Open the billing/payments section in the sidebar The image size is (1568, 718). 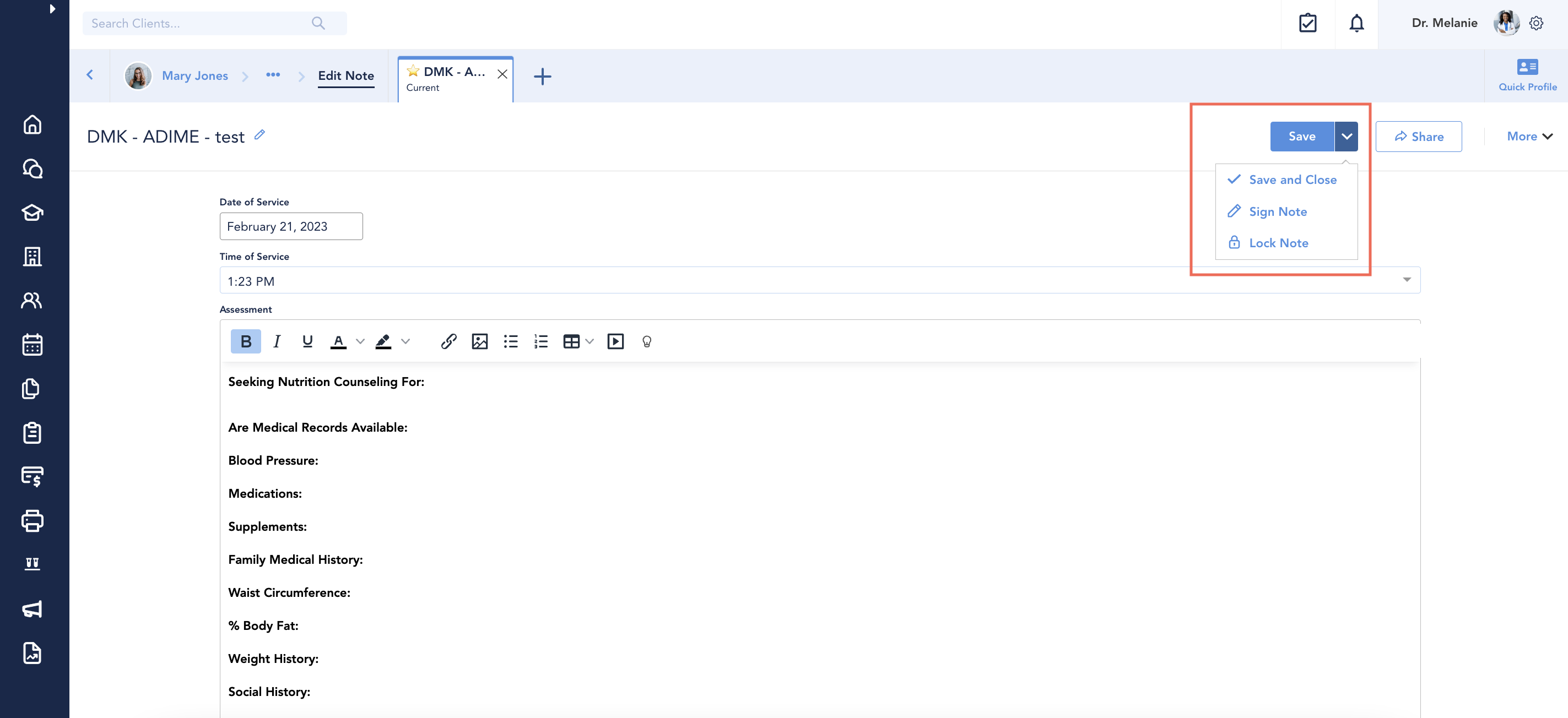[x=33, y=477]
